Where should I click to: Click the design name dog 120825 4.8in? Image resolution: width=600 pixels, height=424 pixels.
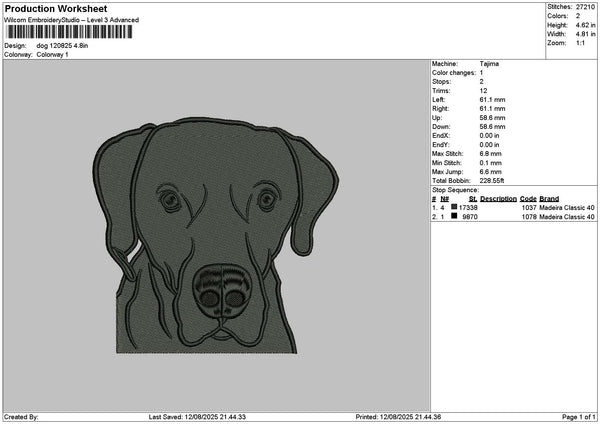click(65, 46)
